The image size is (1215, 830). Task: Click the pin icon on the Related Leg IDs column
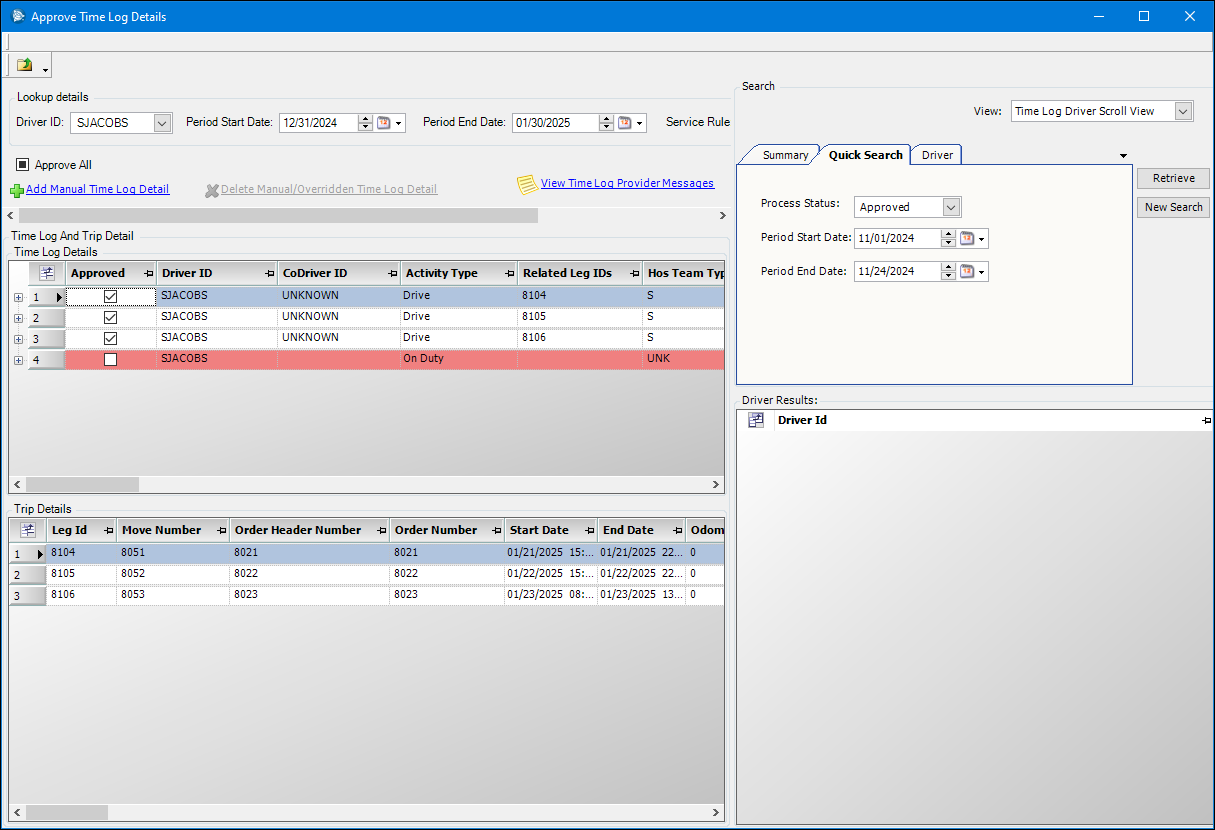[634, 274]
